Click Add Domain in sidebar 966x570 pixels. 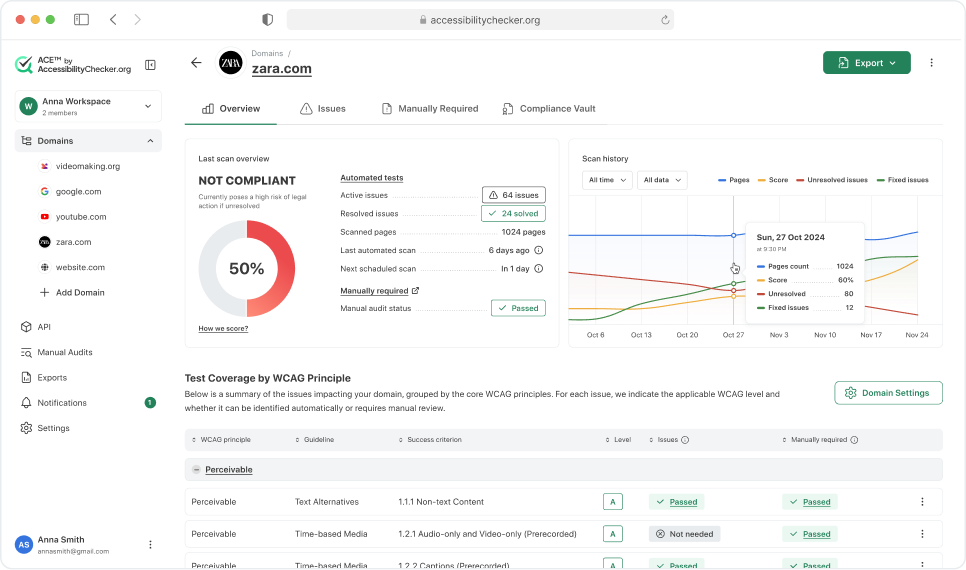tap(72, 293)
